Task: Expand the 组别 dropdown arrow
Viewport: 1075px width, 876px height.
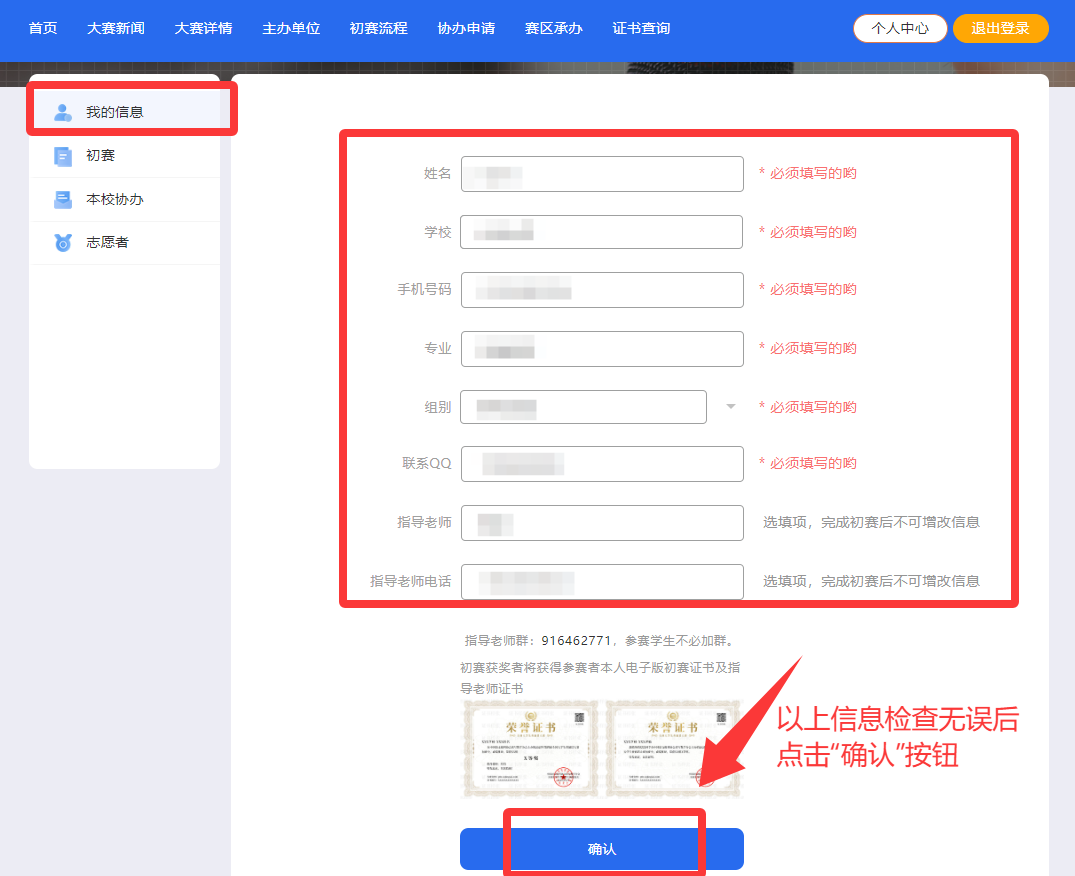Action: pos(731,407)
